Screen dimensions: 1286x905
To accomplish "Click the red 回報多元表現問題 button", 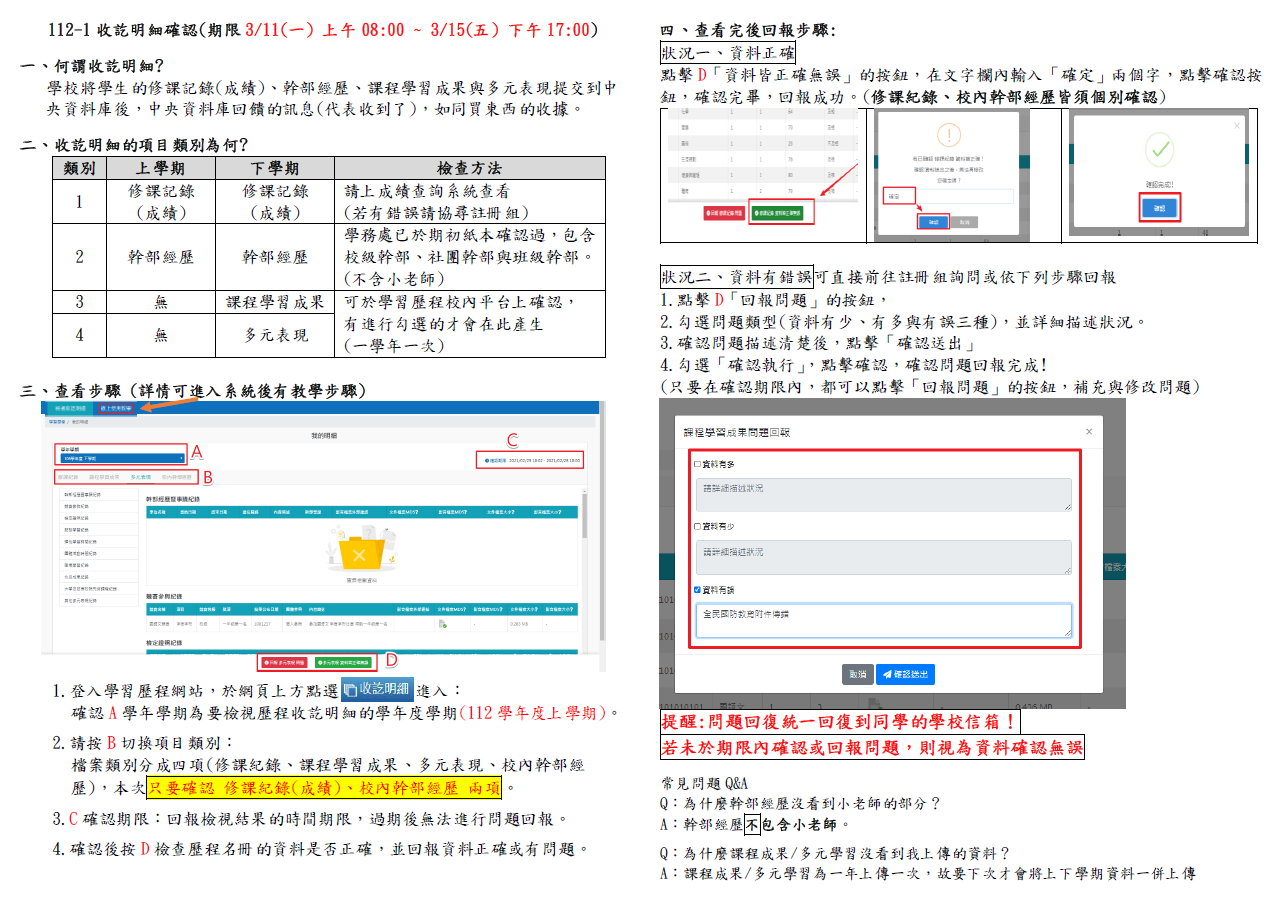I will 284,662.
